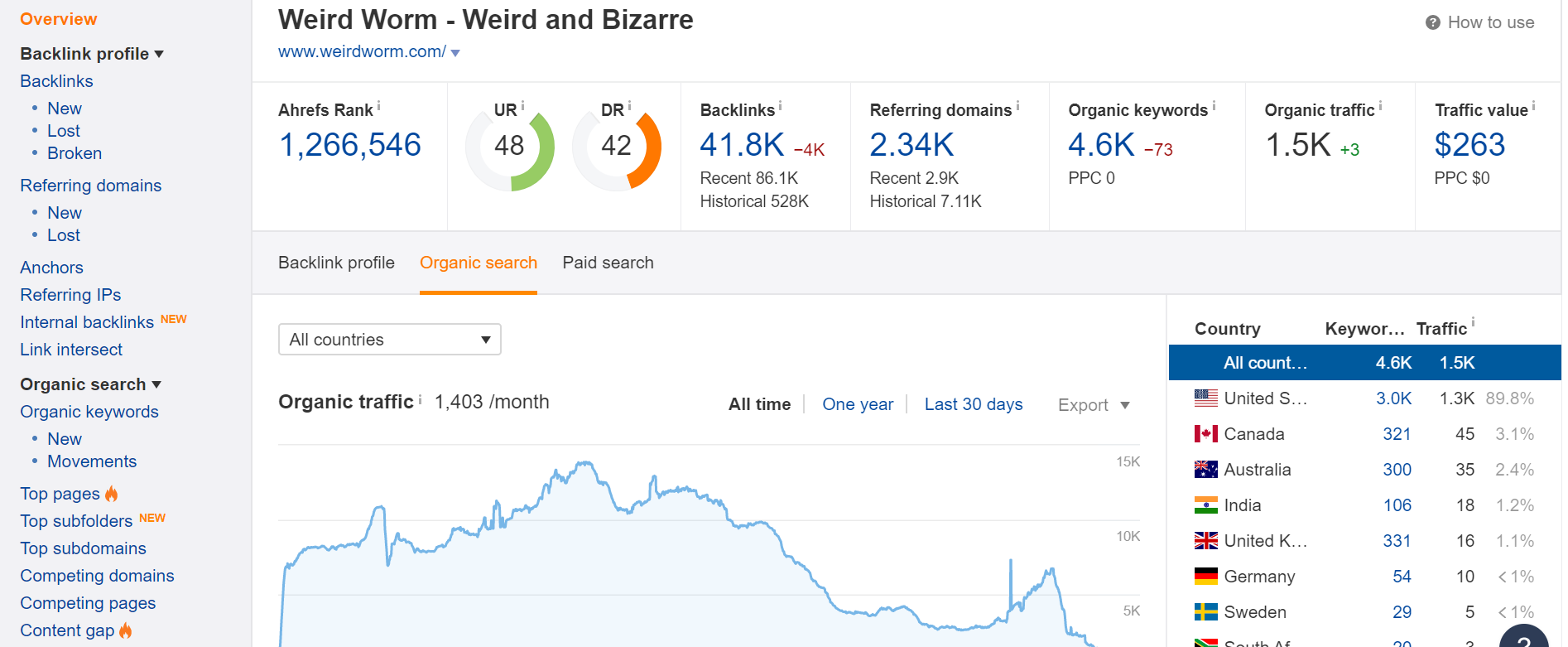Open the All countries dropdown
Viewport: 1568px width, 647px height.
point(390,340)
